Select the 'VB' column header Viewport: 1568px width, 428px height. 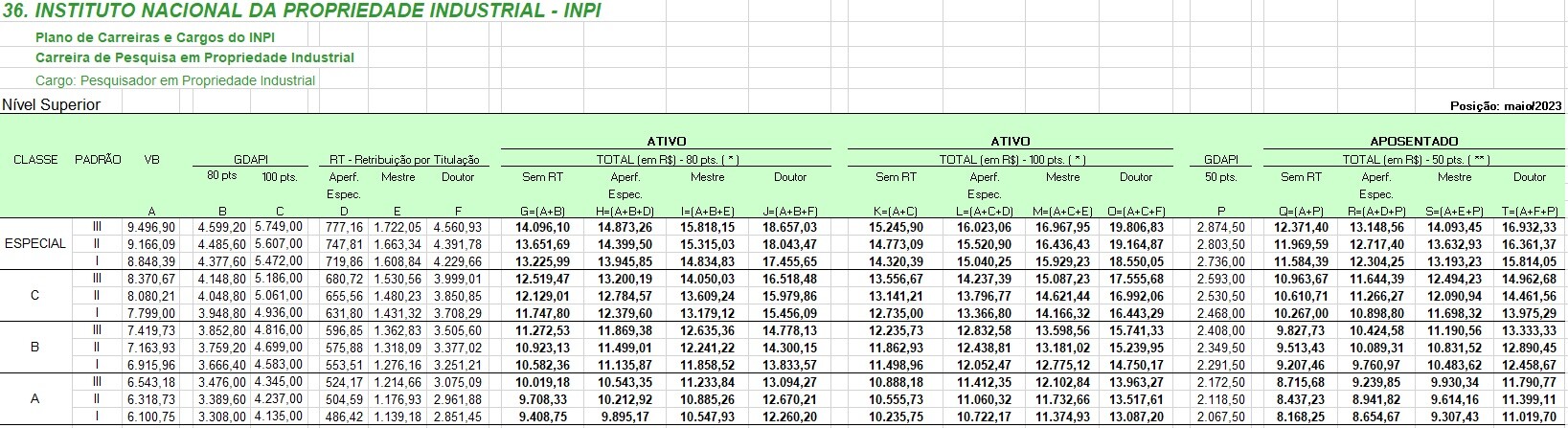[x=151, y=160]
